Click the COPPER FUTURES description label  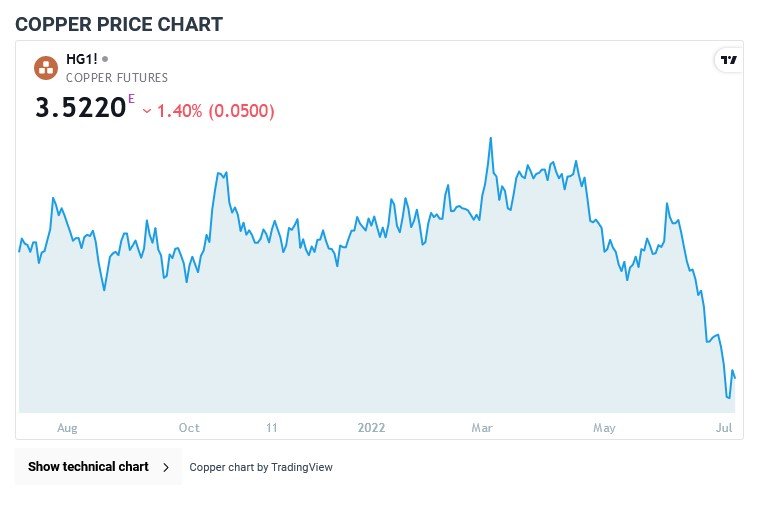(x=117, y=77)
